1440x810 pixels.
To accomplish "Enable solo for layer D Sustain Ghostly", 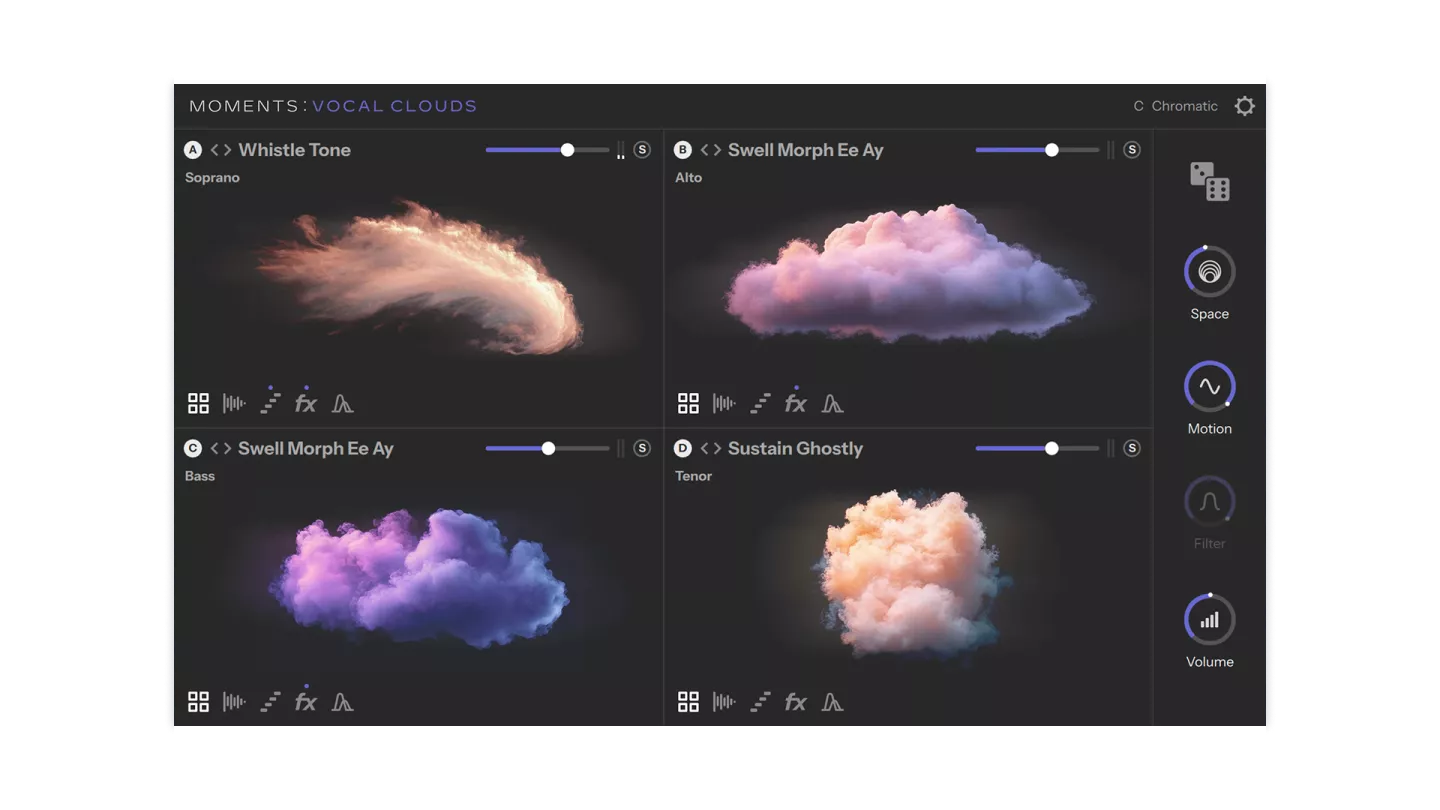I will (x=1131, y=449).
